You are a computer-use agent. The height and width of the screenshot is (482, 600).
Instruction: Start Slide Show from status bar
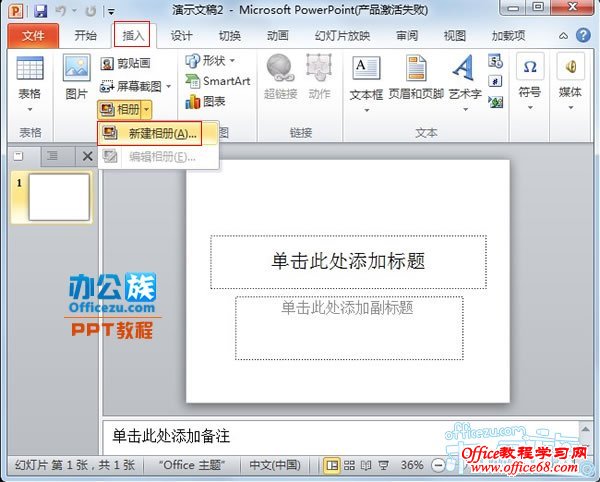[383, 466]
